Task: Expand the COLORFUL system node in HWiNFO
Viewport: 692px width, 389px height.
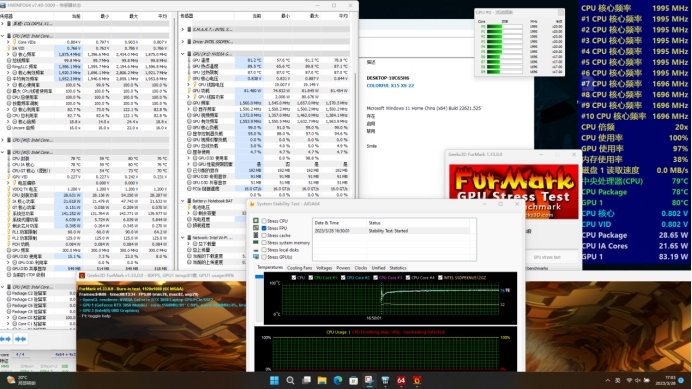Action: click(x=3, y=23)
